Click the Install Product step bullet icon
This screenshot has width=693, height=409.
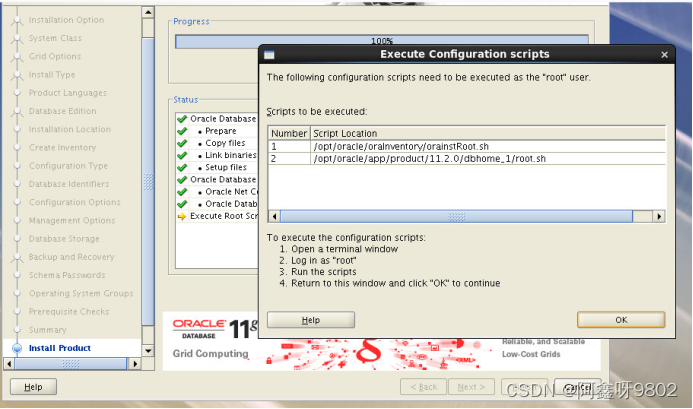pos(17,348)
